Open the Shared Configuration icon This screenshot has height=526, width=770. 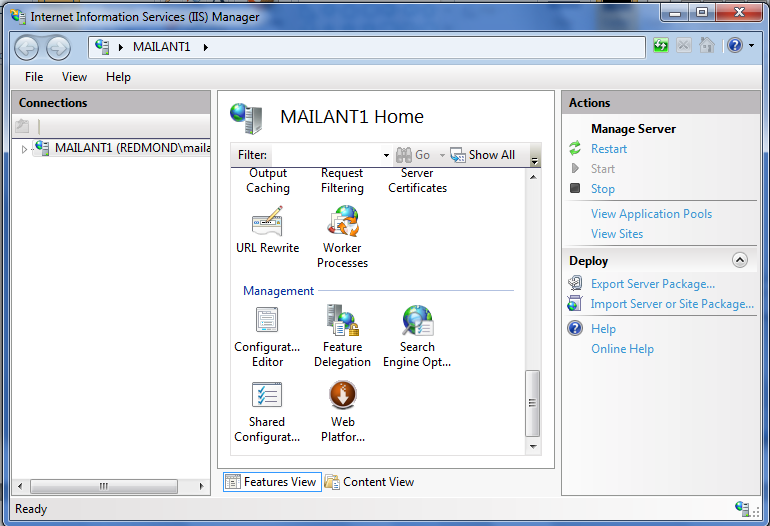(x=267, y=395)
